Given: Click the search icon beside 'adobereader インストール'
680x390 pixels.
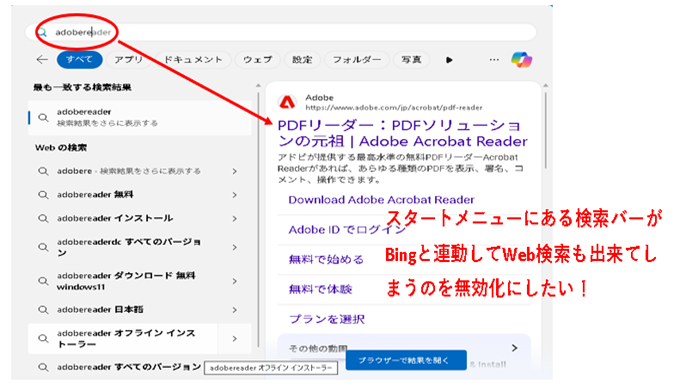Looking at the screenshot, I should [43, 218].
